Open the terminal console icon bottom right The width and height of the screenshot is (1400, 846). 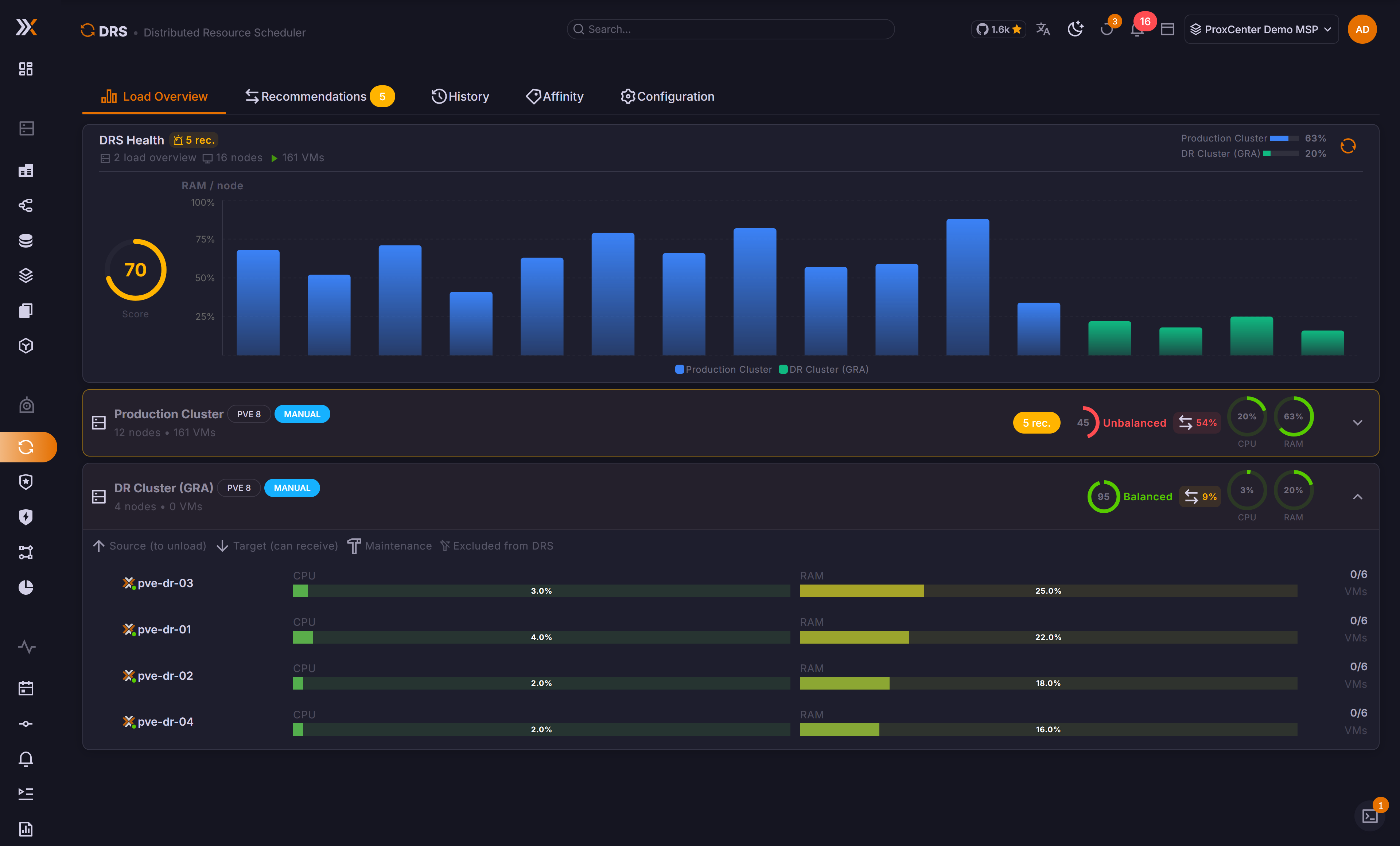[1370, 816]
